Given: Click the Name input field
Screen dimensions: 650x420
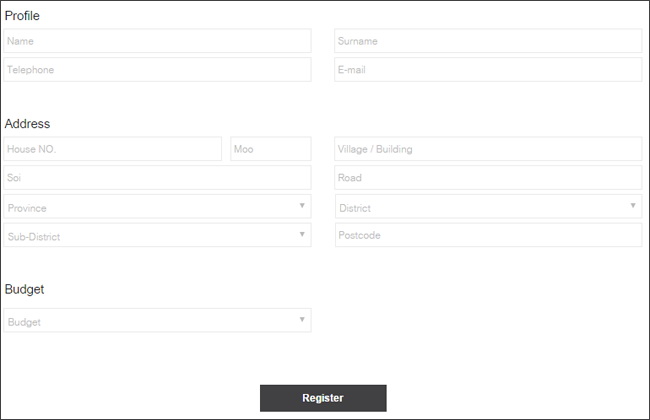Looking at the screenshot, I should 157,41.
